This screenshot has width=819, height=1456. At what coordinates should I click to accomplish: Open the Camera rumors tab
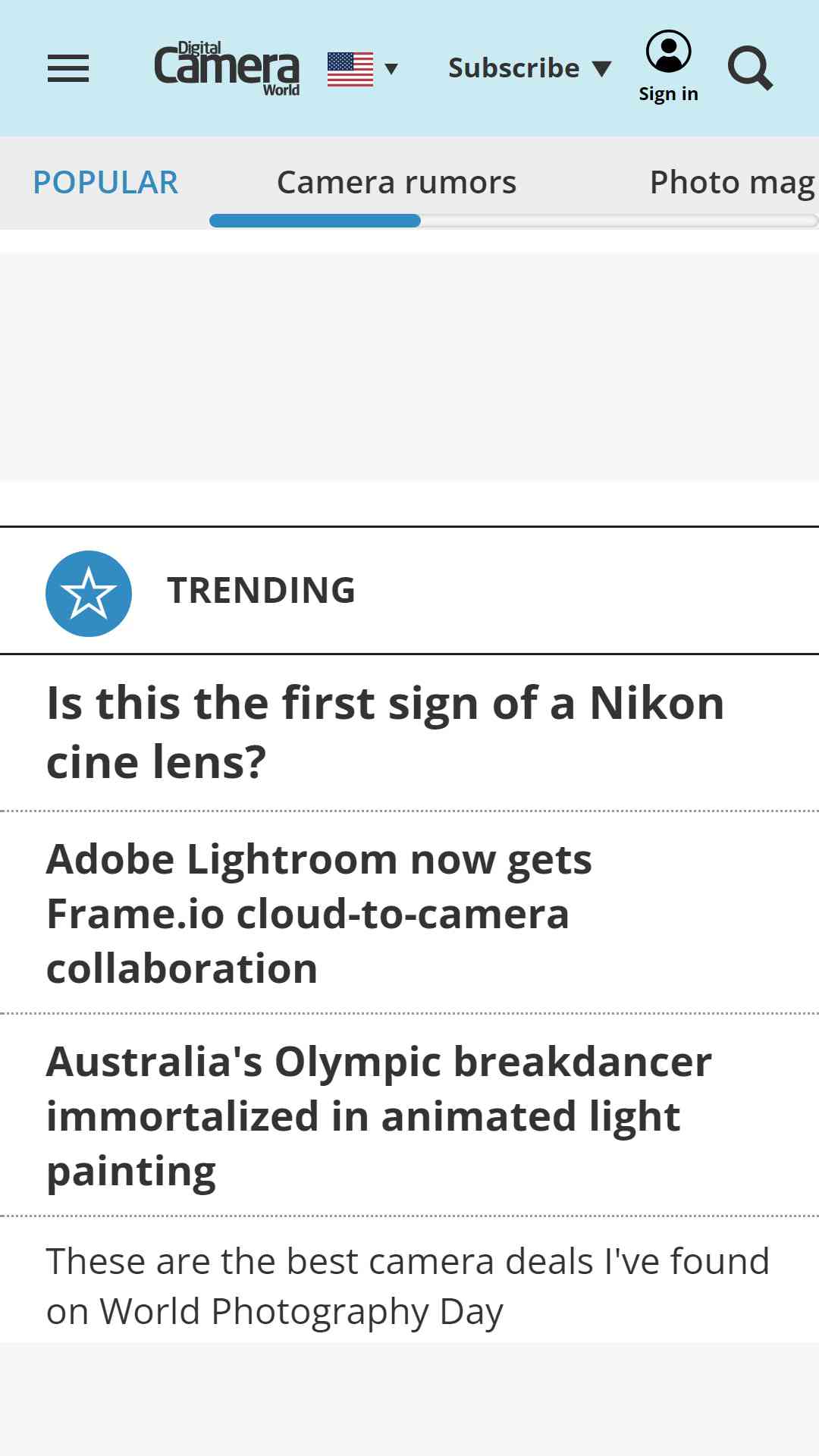pyautogui.click(x=397, y=183)
